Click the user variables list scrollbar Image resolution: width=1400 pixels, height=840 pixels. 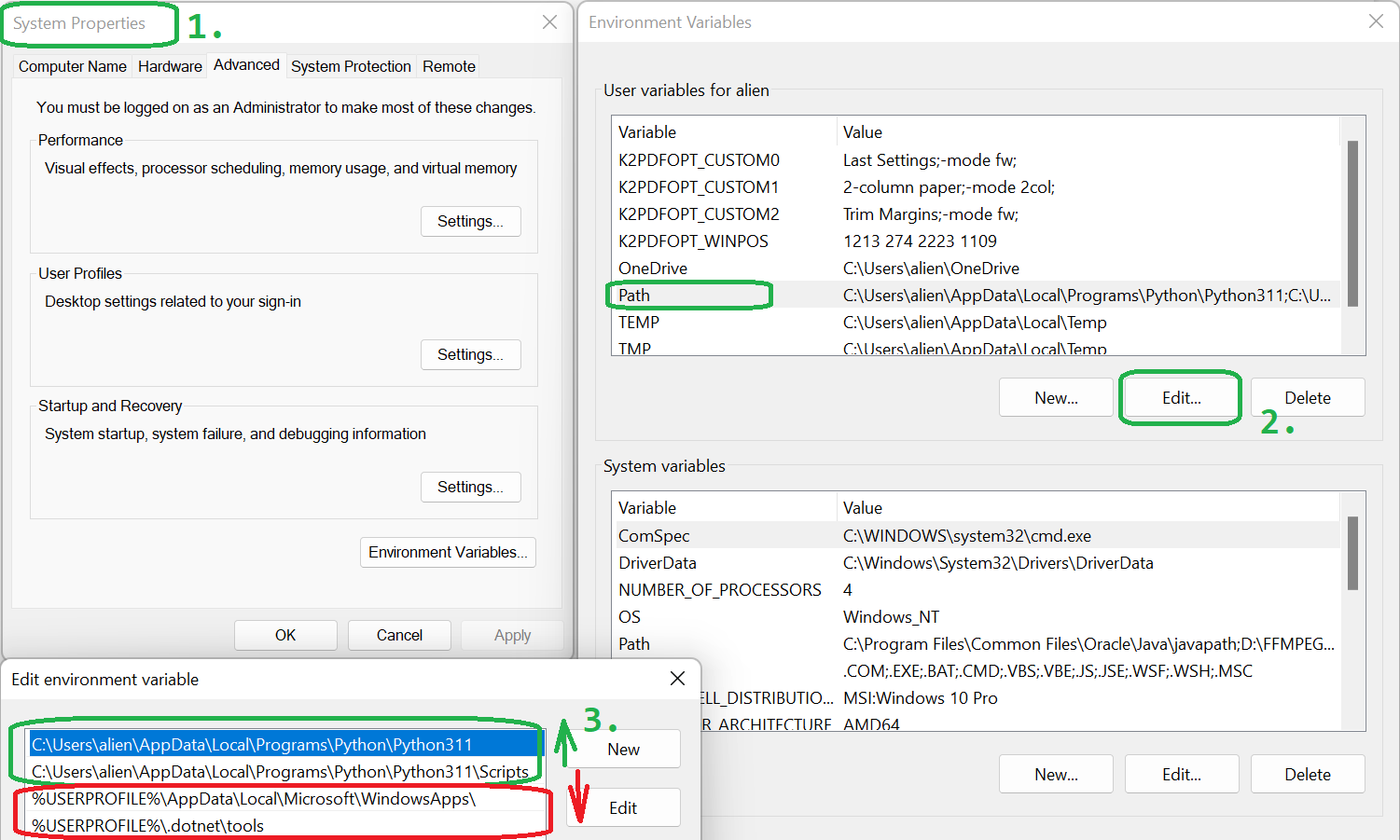tap(1352, 224)
